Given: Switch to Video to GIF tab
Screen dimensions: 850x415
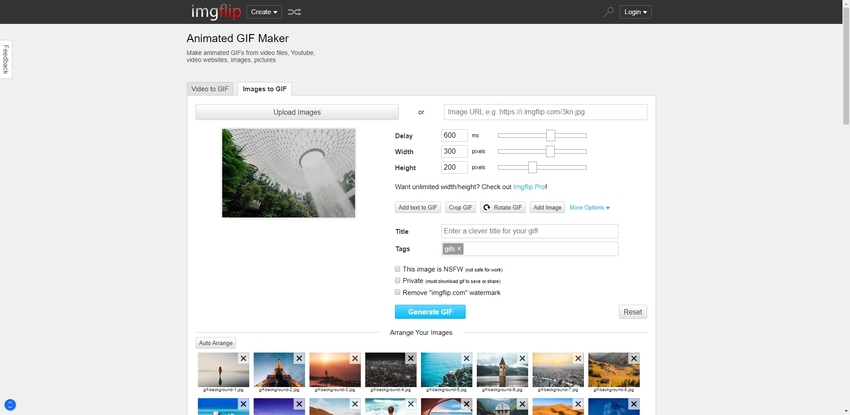Looking at the screenshot, I should tap(210, 89).
